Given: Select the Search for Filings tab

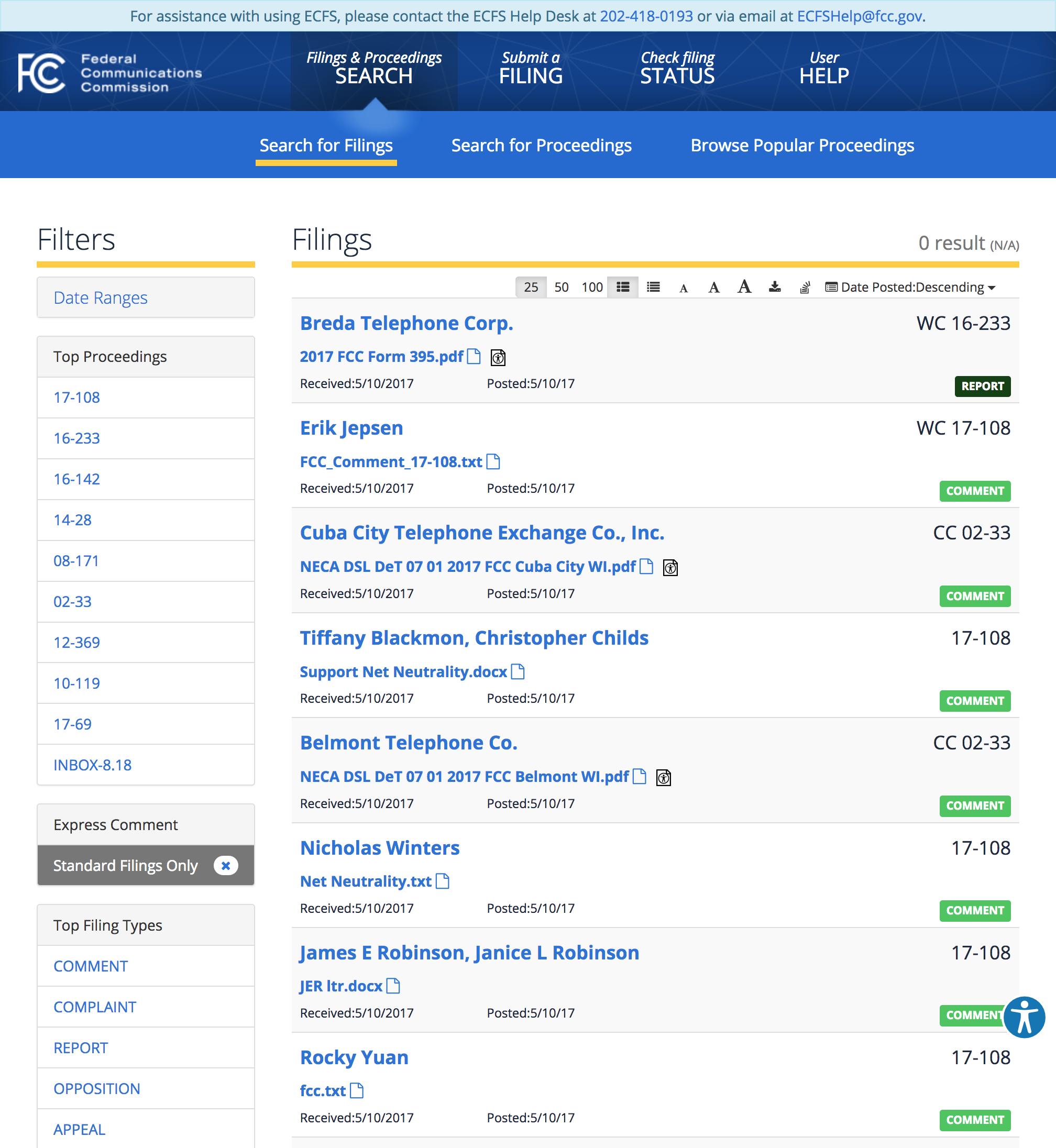Looking at the screenshot, I should pos(326,145).
